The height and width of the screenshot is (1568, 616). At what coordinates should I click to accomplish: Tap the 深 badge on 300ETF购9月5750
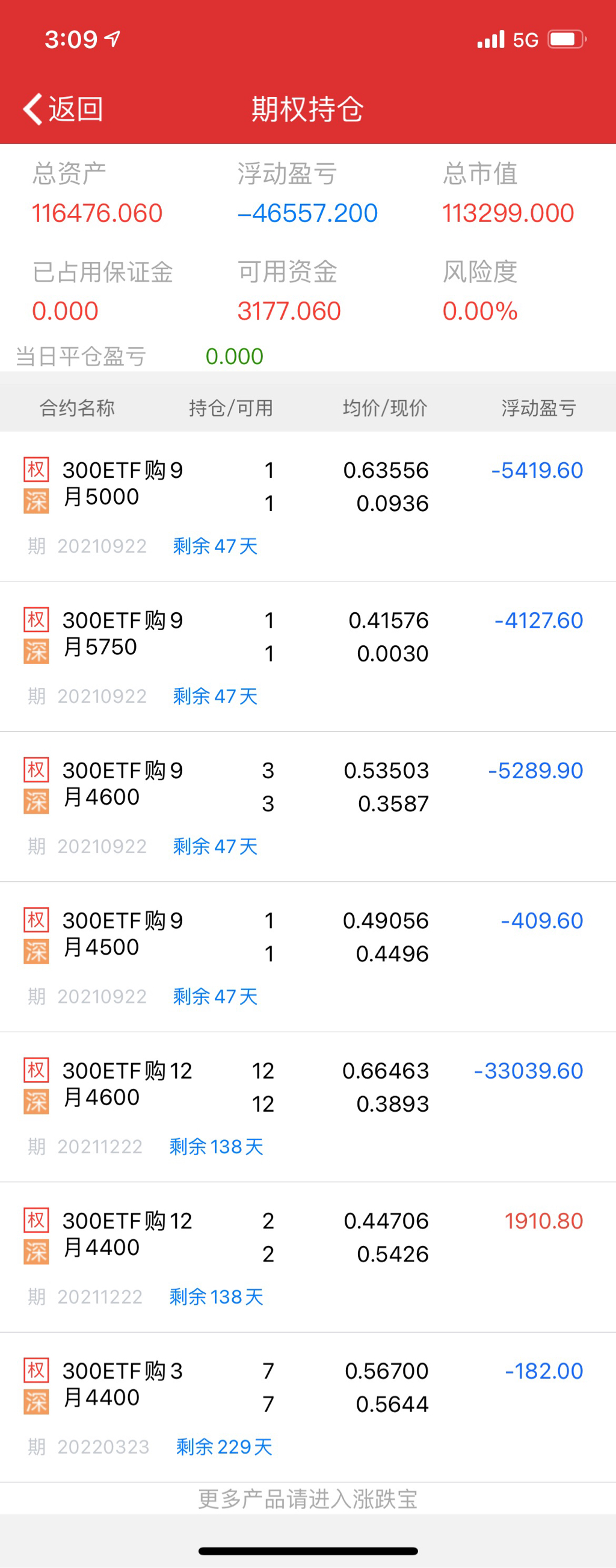pyautogui.click(x=36, y=652)
